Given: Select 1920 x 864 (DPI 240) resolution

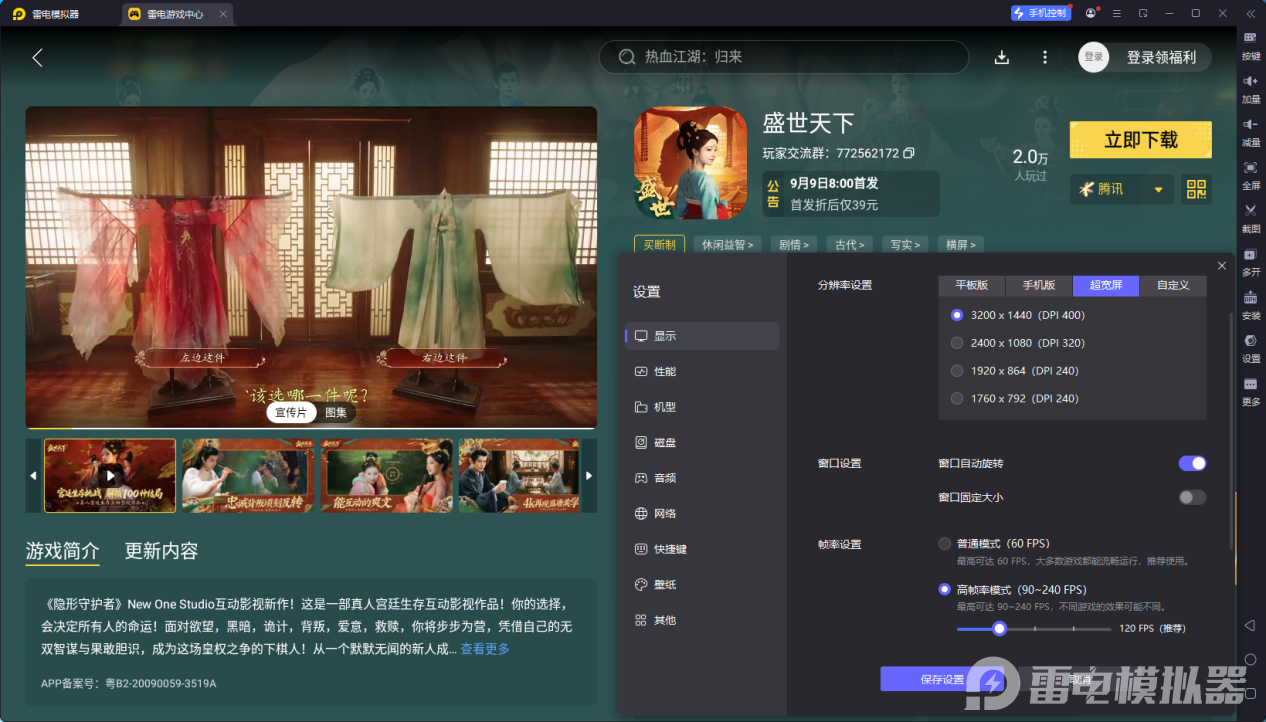Looking at the screenshot, I should point(957,371).
